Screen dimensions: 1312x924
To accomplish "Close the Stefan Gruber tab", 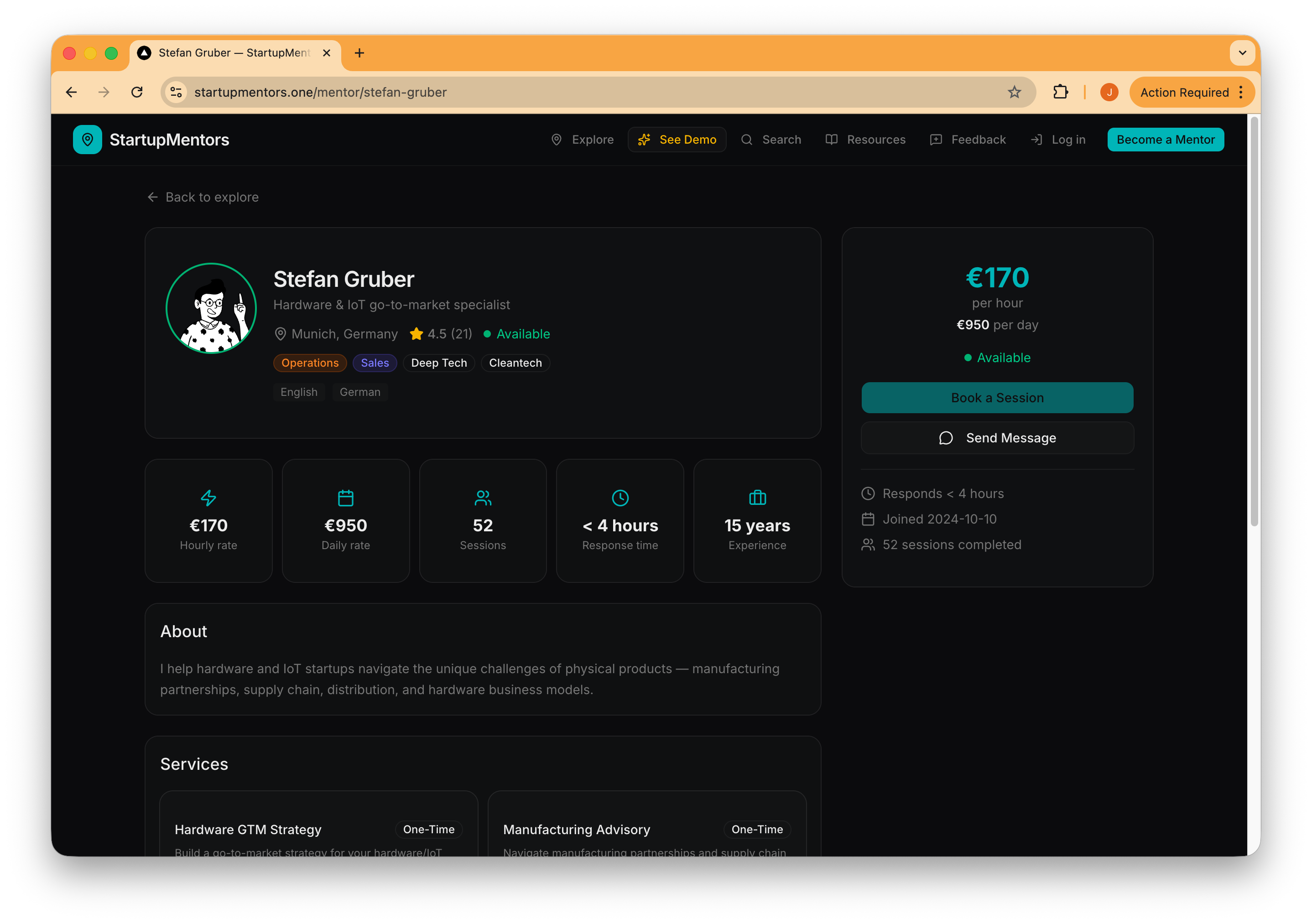I will [327, 53].
